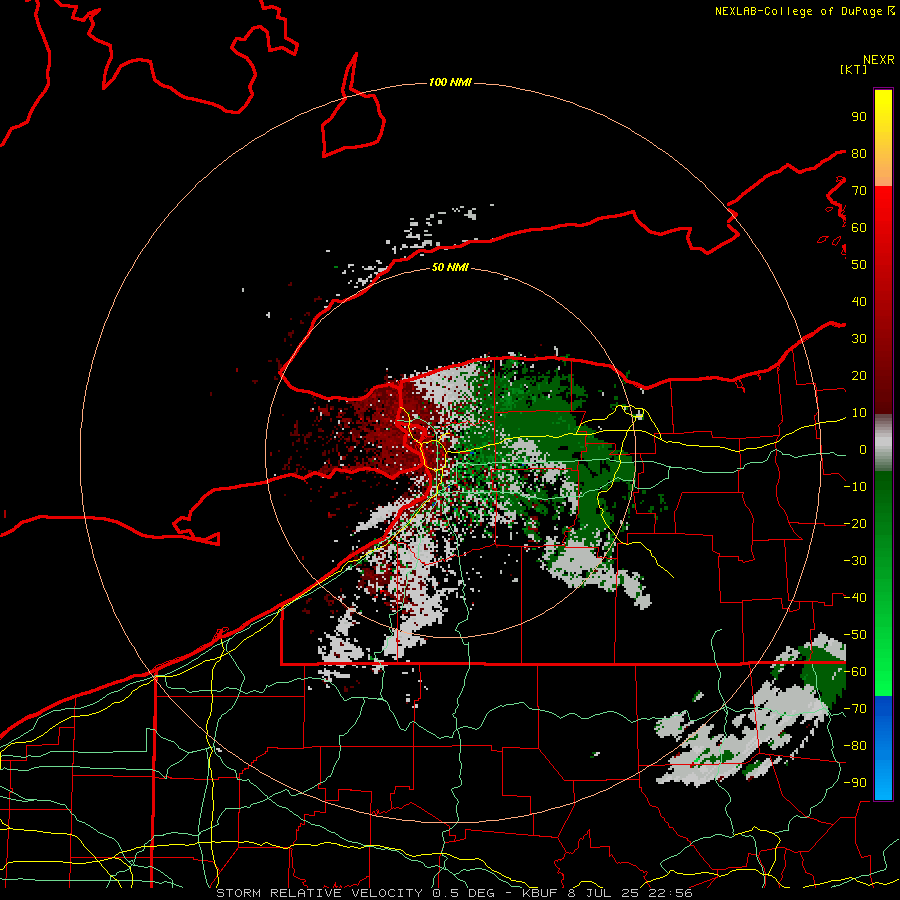Click the -60 value on the velocity scale

[x=855, y=672]
